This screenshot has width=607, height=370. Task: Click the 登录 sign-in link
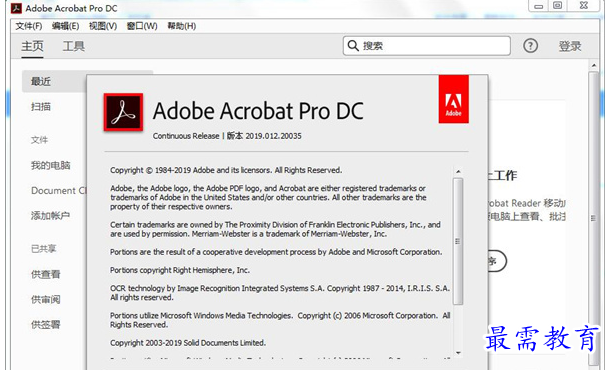(x=570, y=46)
